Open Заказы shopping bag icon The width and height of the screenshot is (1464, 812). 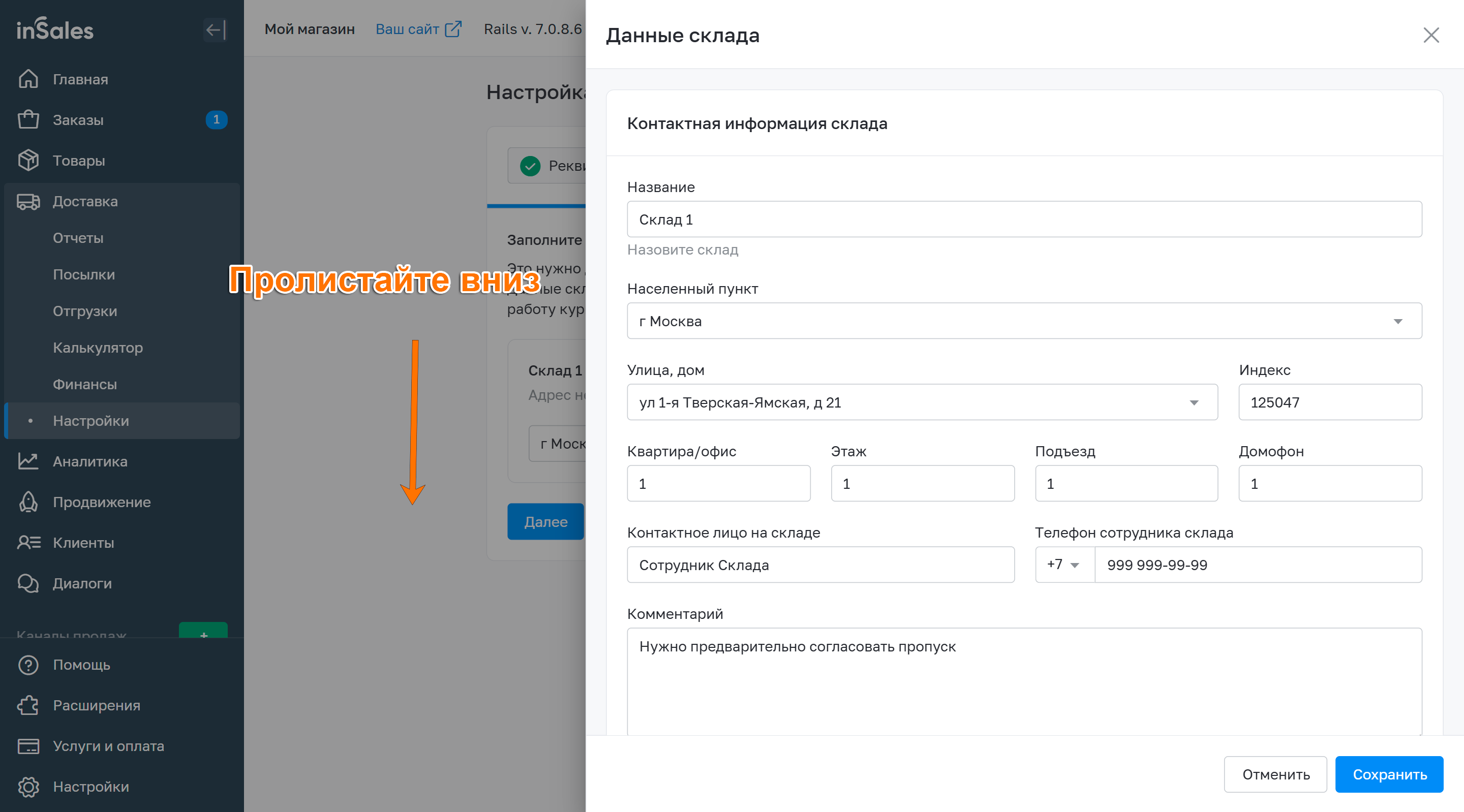coord(28,120)
